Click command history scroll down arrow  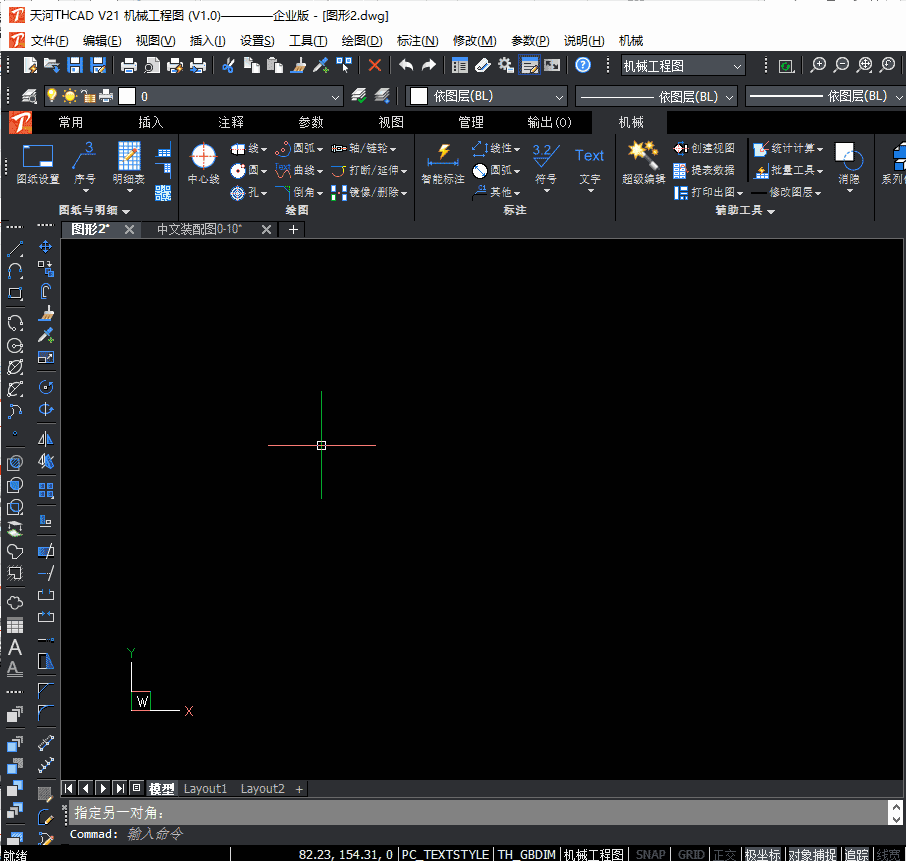[x=896, y=819]
